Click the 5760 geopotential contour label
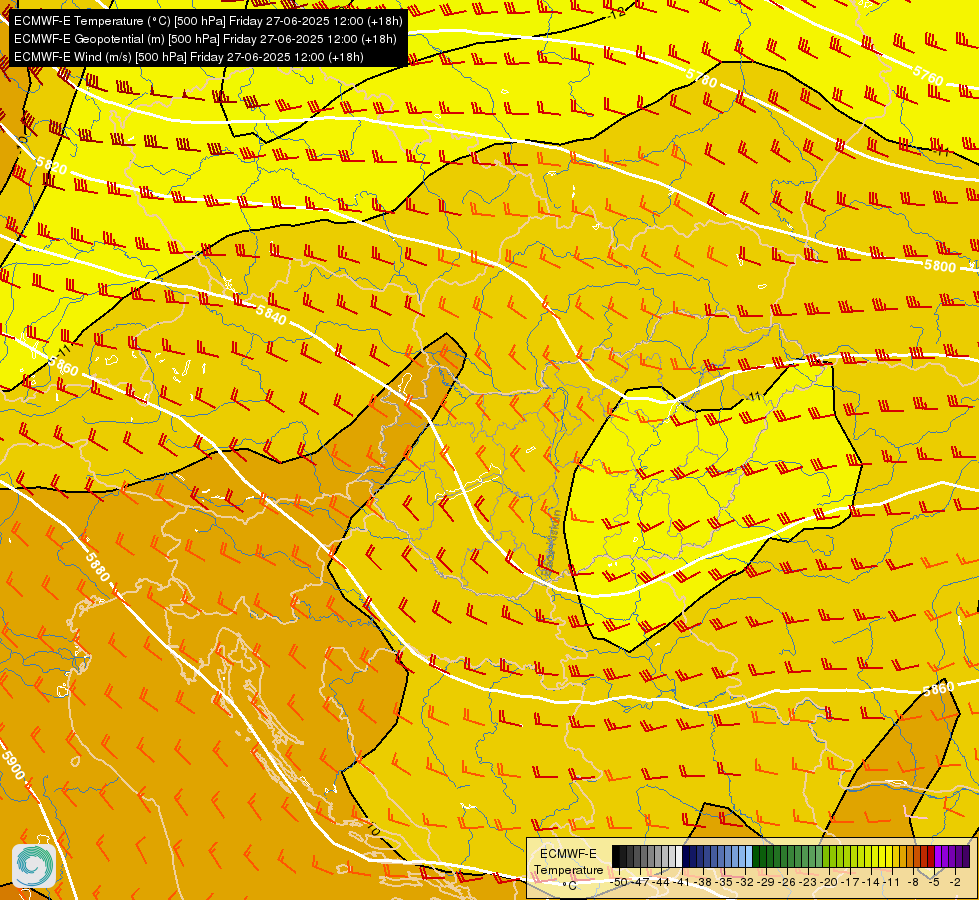The image size is (979, 900). tap(928, 76)
